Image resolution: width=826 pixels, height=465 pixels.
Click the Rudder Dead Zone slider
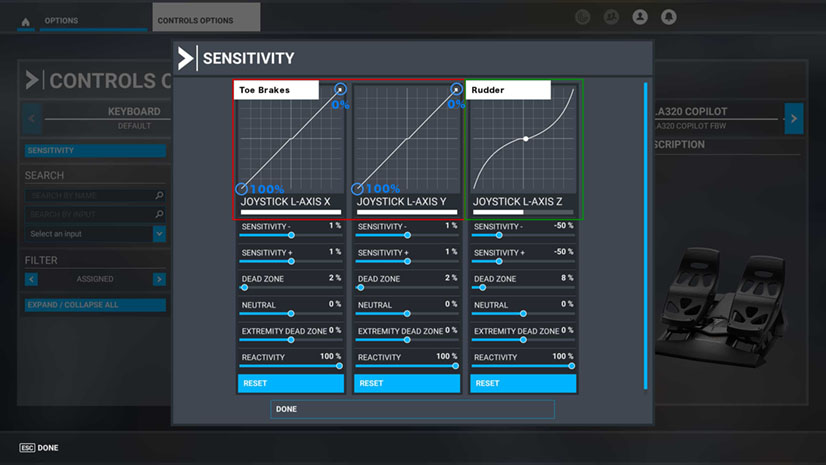522,287
